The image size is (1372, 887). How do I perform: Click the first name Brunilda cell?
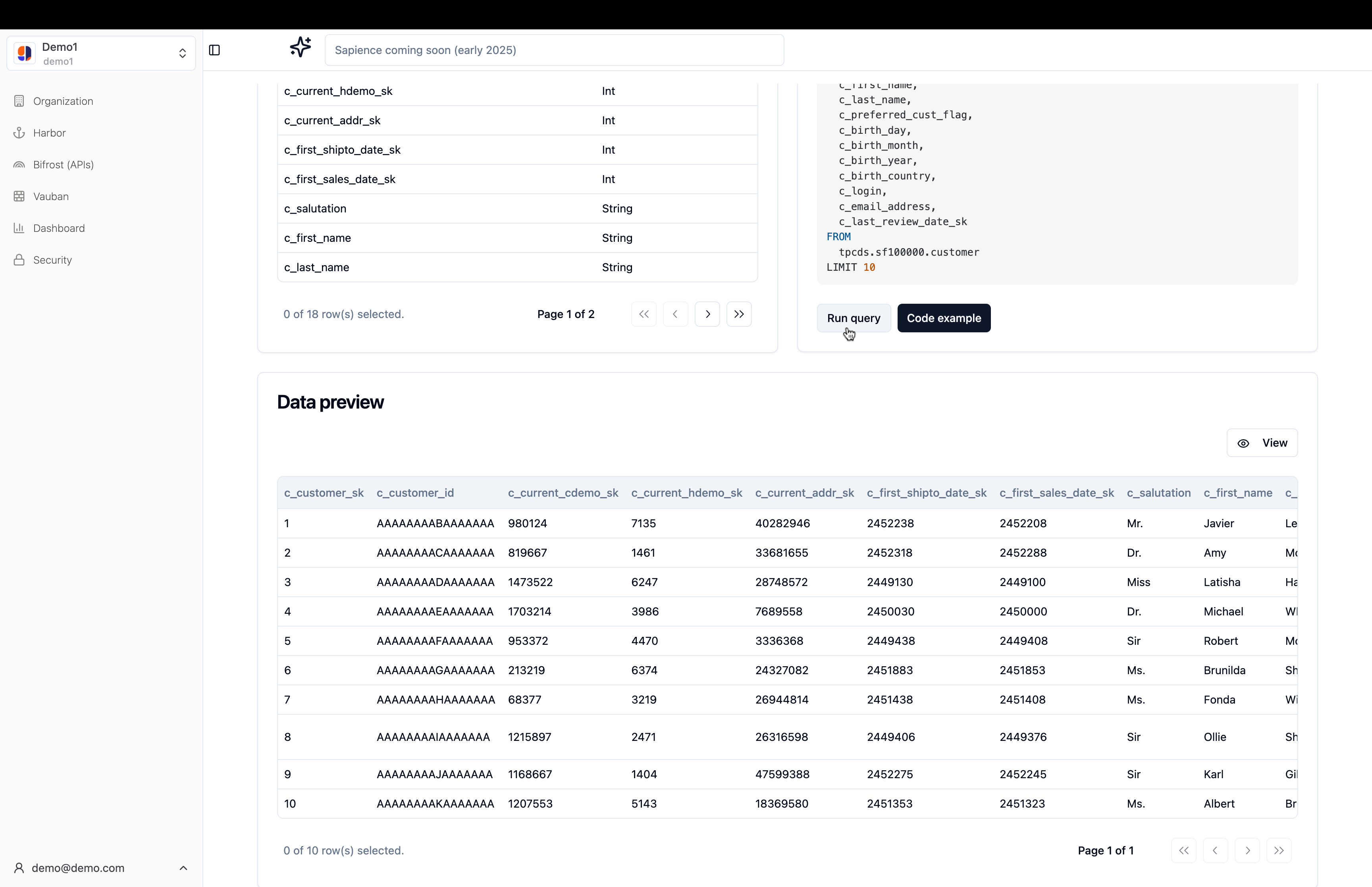point(1224,670)
